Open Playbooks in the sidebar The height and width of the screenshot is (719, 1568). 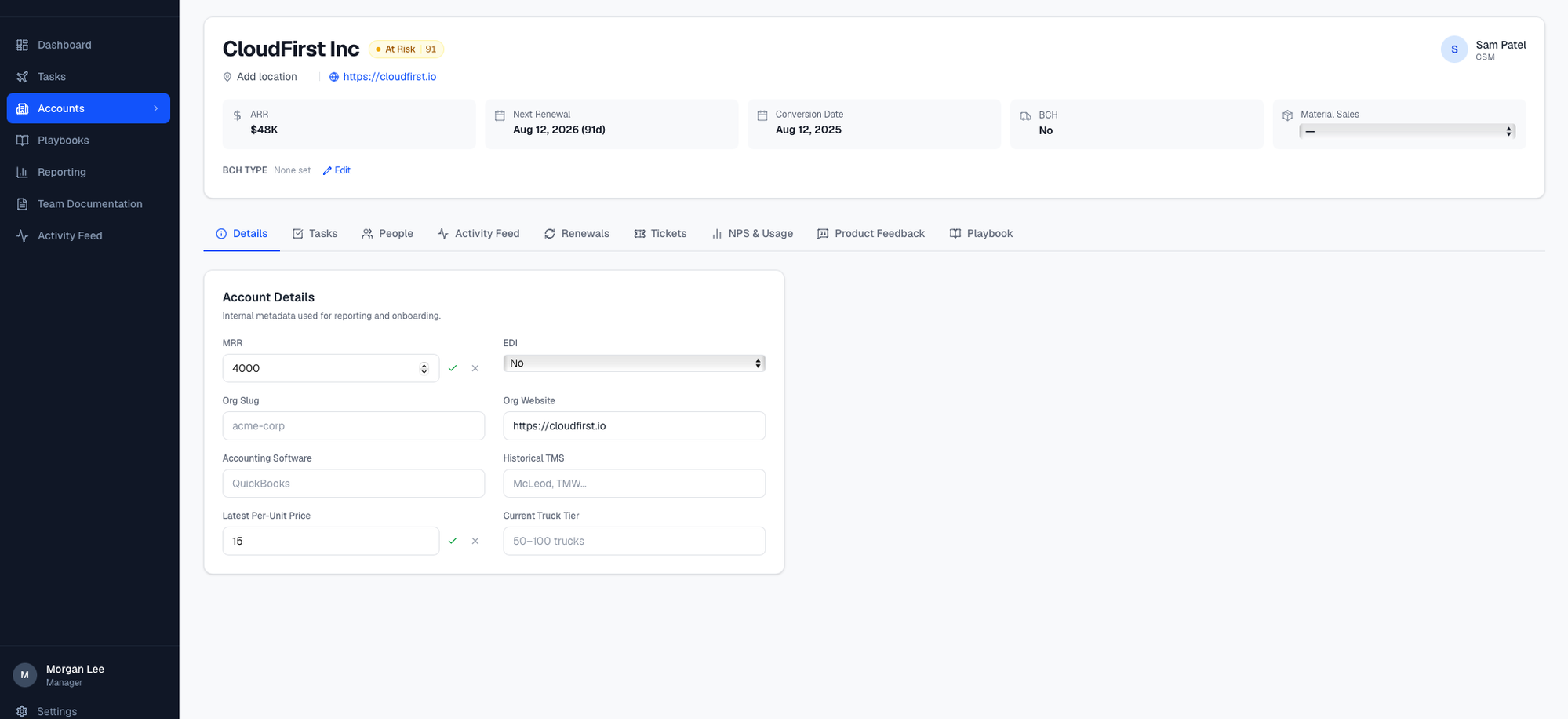pos(89,140)
